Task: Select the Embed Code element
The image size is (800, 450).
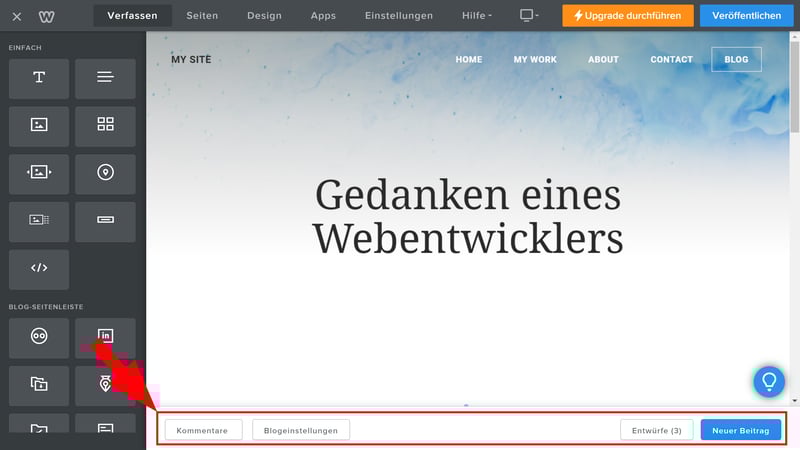Action: tap(39, 269)
